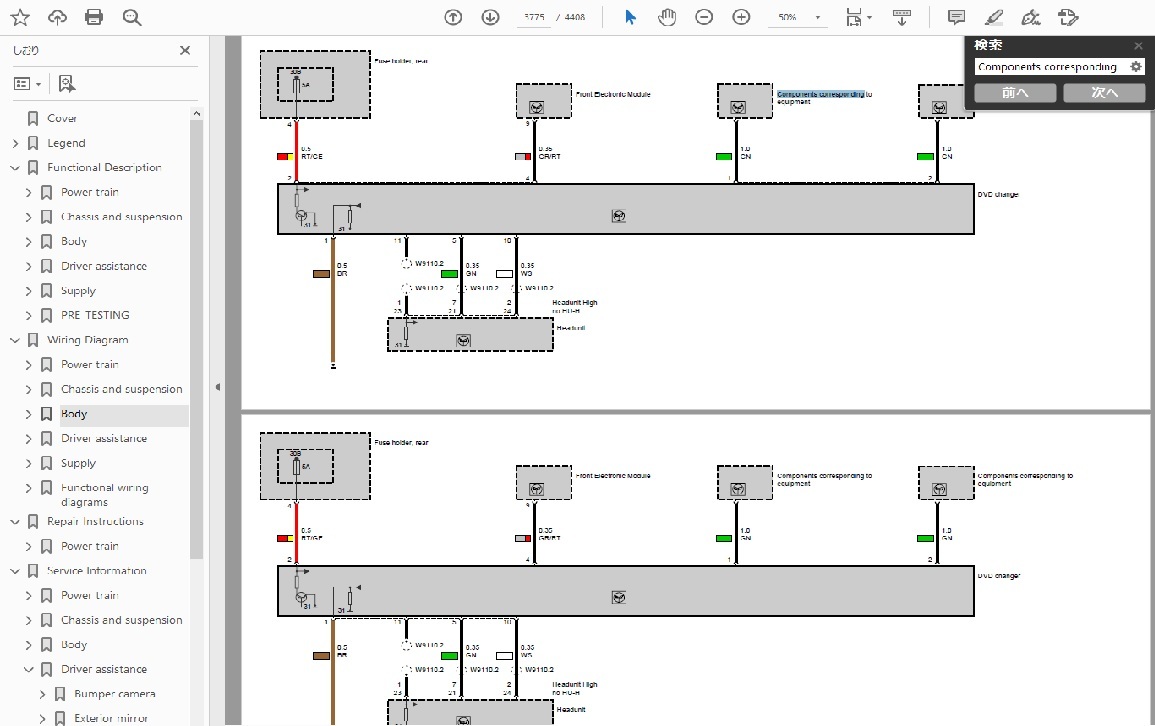
Task: Go to next page with down arrow
Action: click(490, 17)
